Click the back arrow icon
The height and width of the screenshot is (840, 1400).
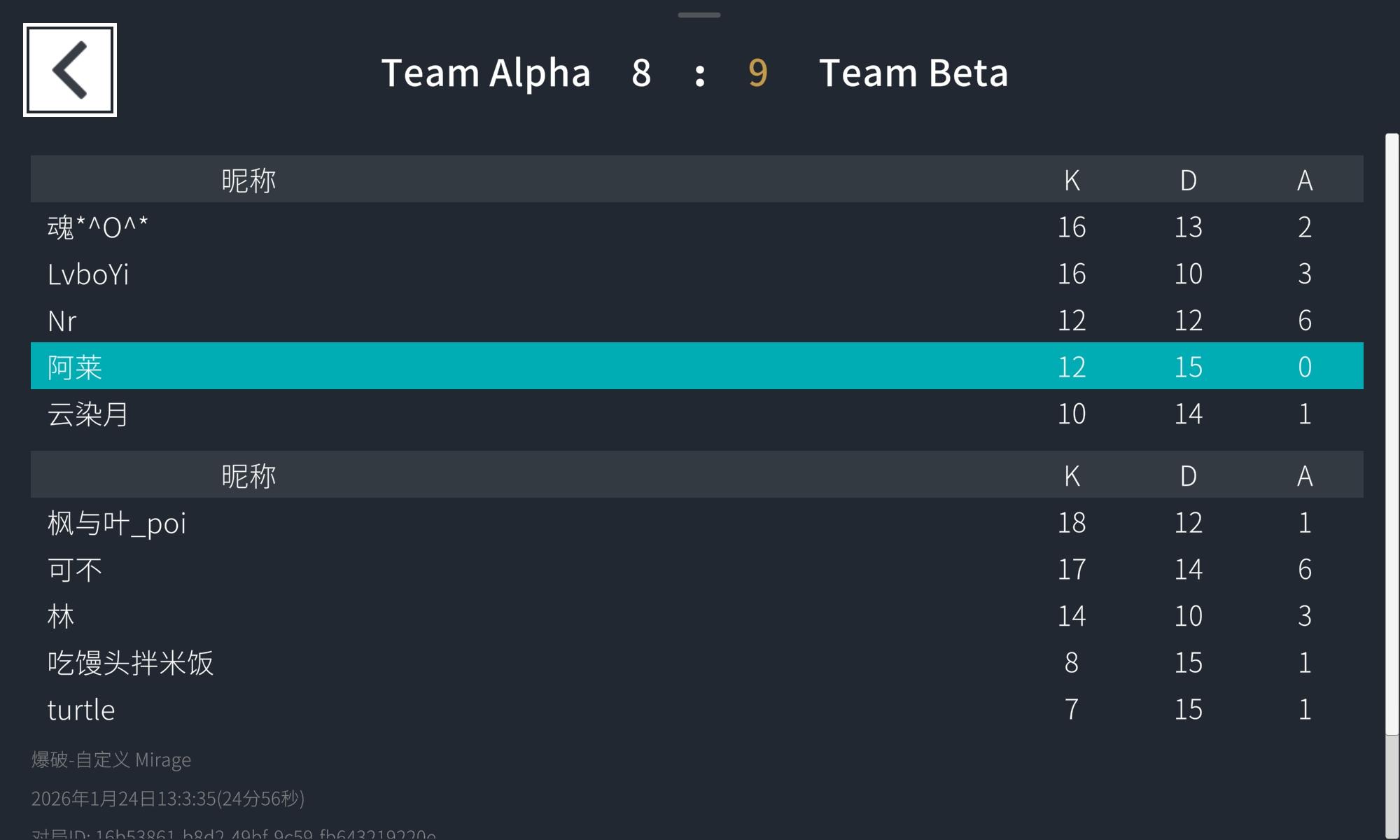[70, 70]
